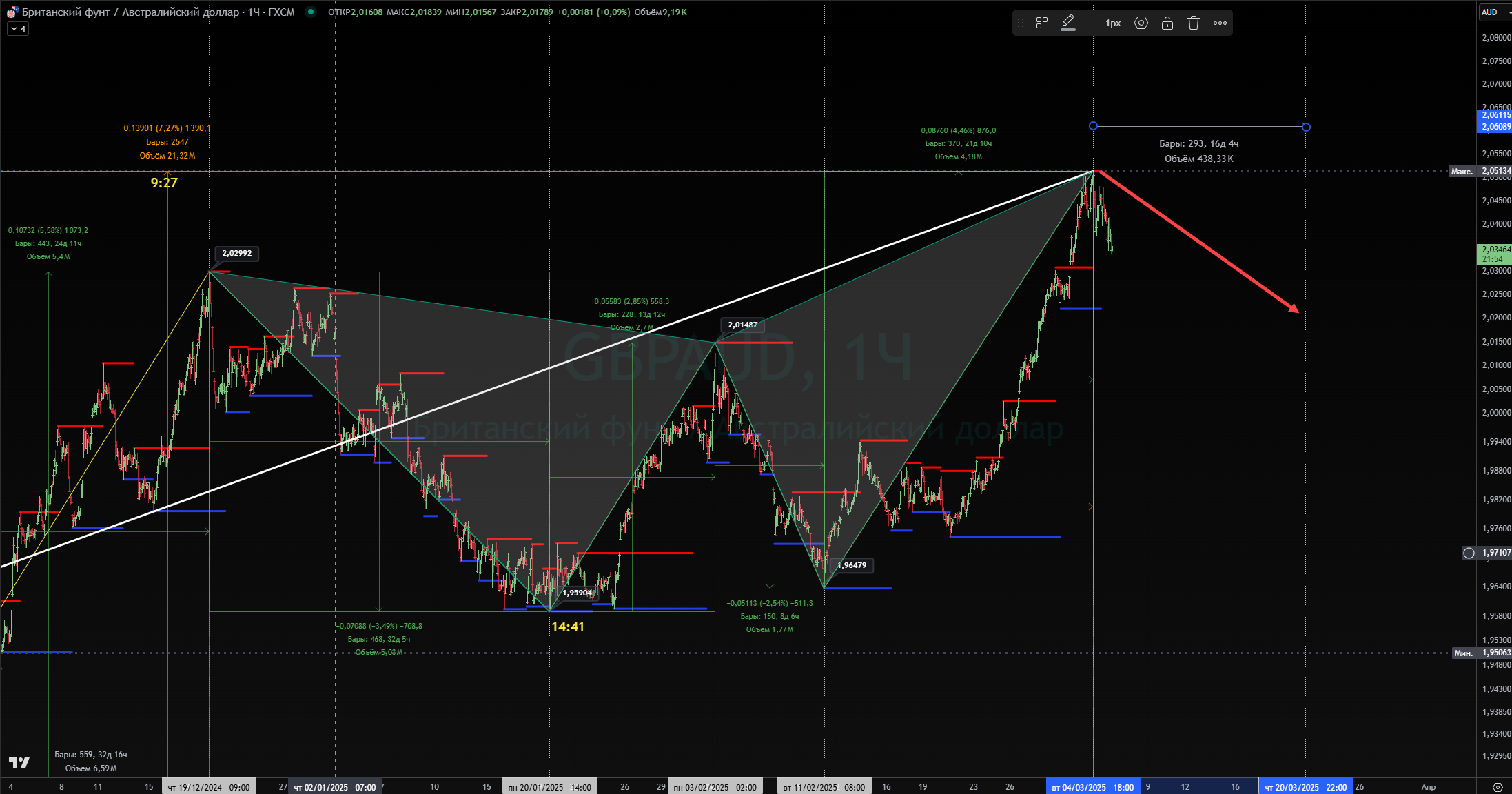Click the blue 2,06115 price axis label

1495,115
